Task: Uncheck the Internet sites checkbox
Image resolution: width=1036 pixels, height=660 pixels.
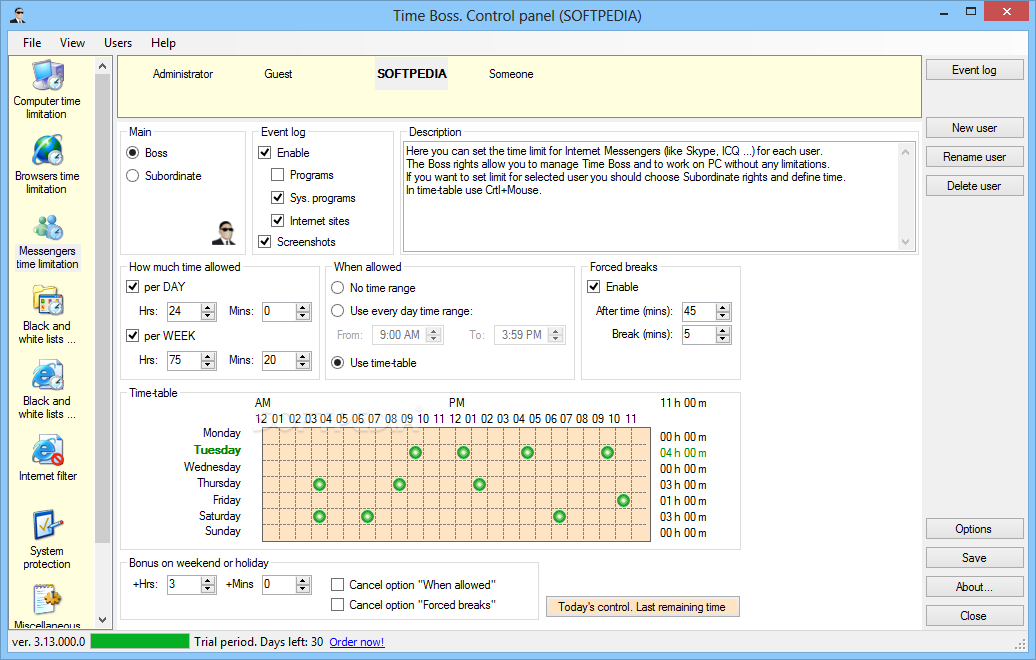Action: (278, 221)
